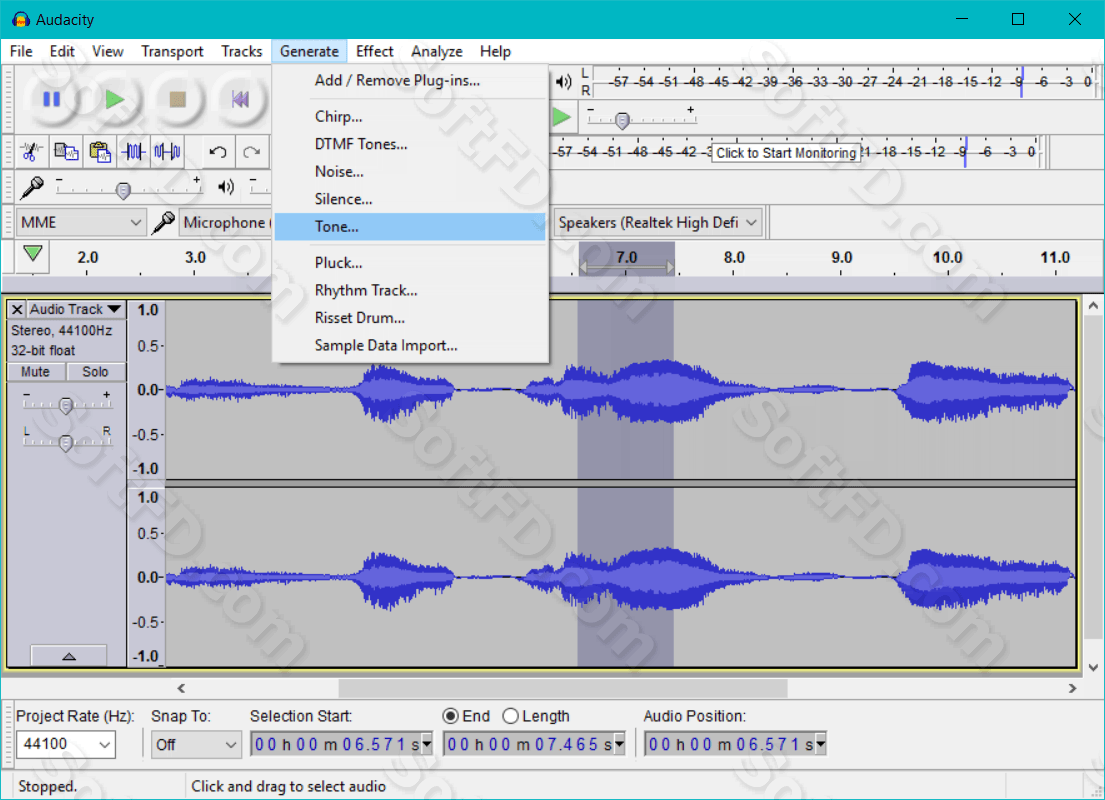
Task: Open the Snap To dropdown
Action: click(196, 744)
